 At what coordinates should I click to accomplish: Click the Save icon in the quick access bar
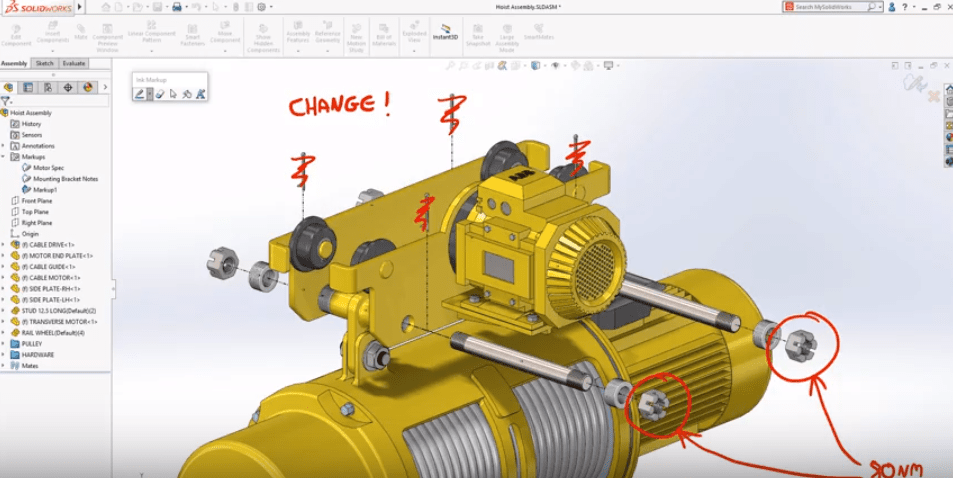coord(157,7)
